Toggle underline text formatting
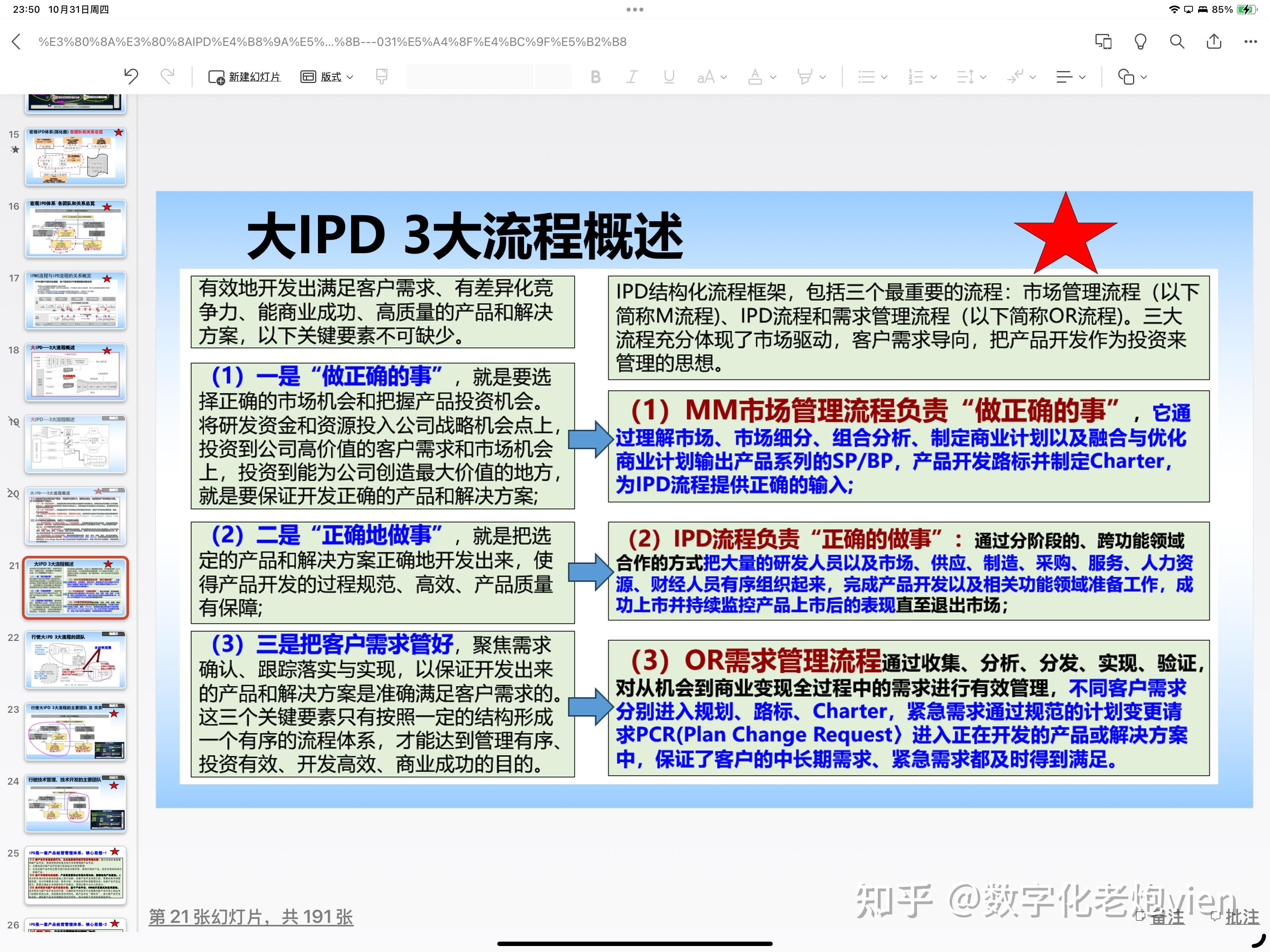This screenshot has height=952, width=1270. (x=668, y=76)
